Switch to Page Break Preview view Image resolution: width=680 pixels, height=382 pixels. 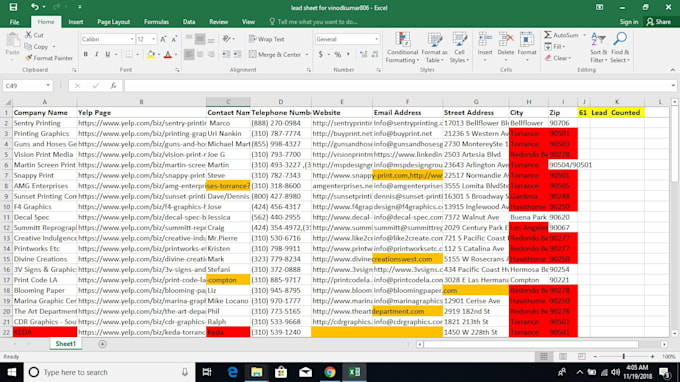[582, 356]
